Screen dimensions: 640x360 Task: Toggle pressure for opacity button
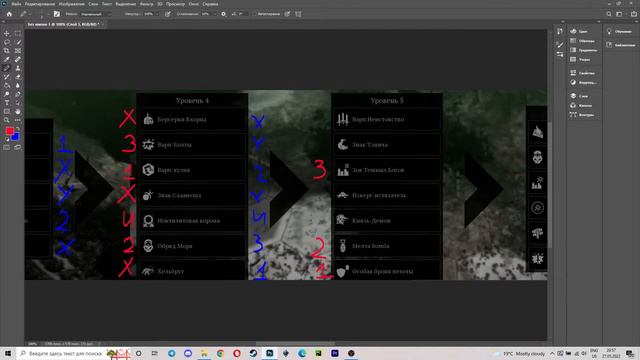(x=168, y=14)
